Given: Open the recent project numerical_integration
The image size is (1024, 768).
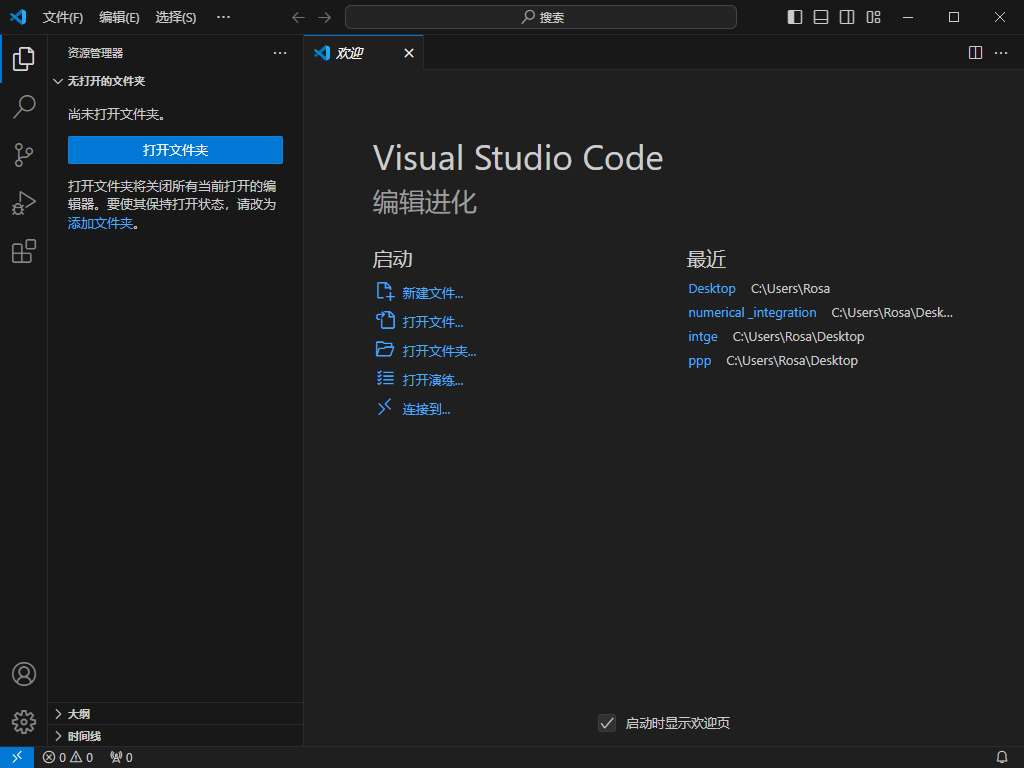Looking at the screenshot, I should (752, 312).
